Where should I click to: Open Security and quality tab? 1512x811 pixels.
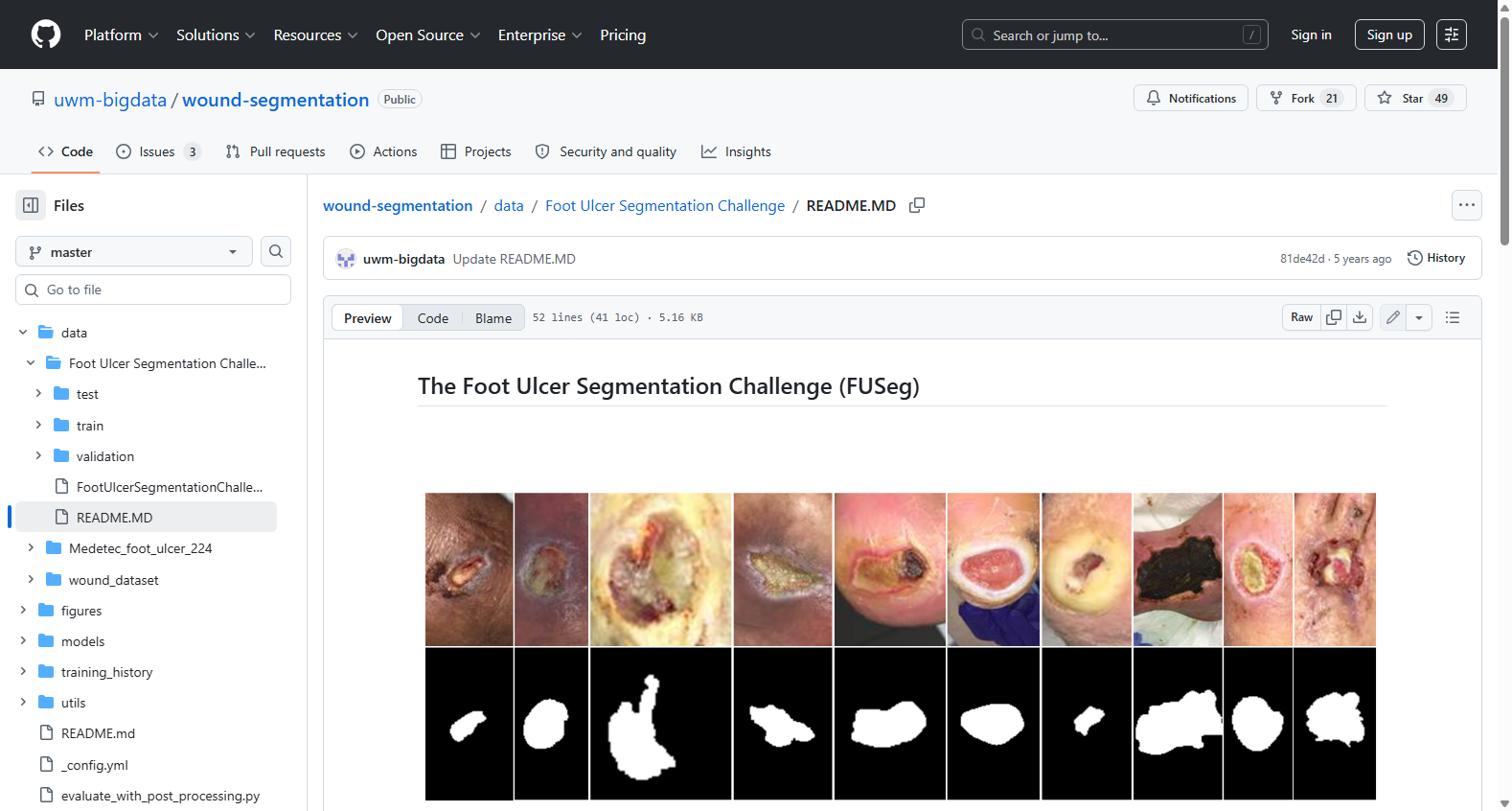[606, 151]
